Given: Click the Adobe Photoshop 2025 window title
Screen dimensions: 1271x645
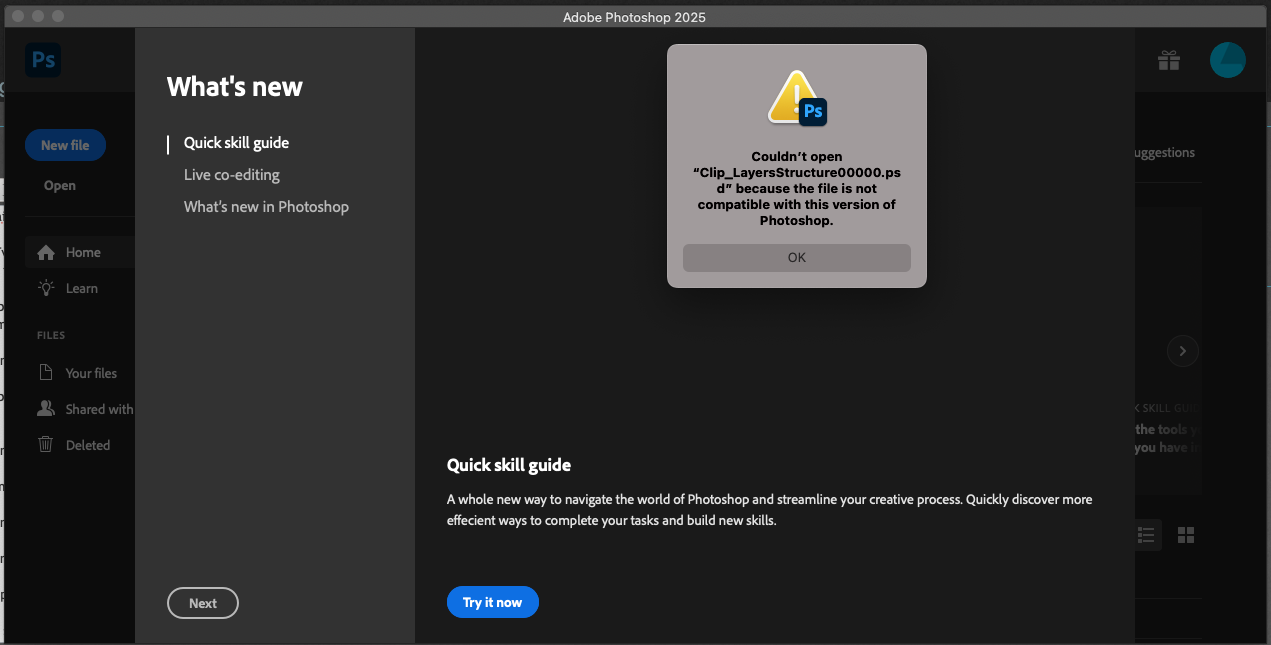Looking at the screenshot, I should pyautogui.click(x=635, y=17).
